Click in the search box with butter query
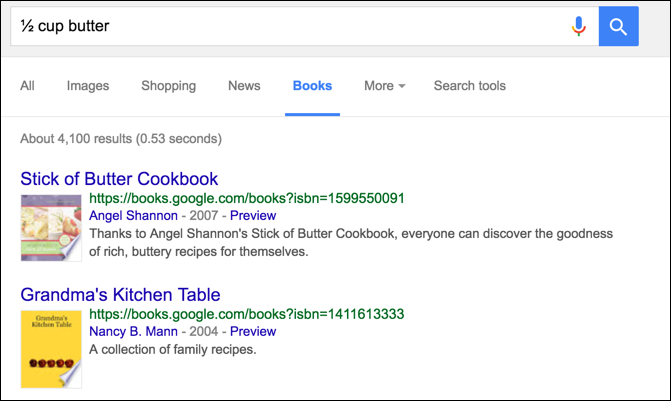 coord(291,26)
